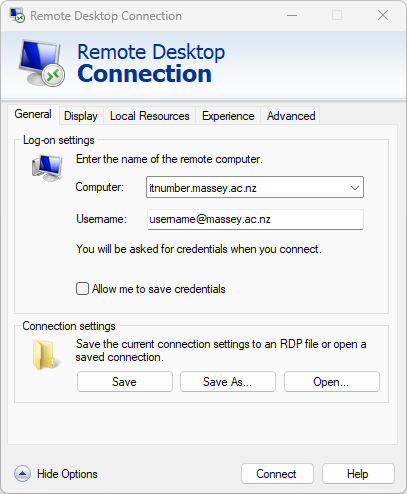407x494 pixels.
Task: Click the Hide Options label
Action: tap(67, 474)
